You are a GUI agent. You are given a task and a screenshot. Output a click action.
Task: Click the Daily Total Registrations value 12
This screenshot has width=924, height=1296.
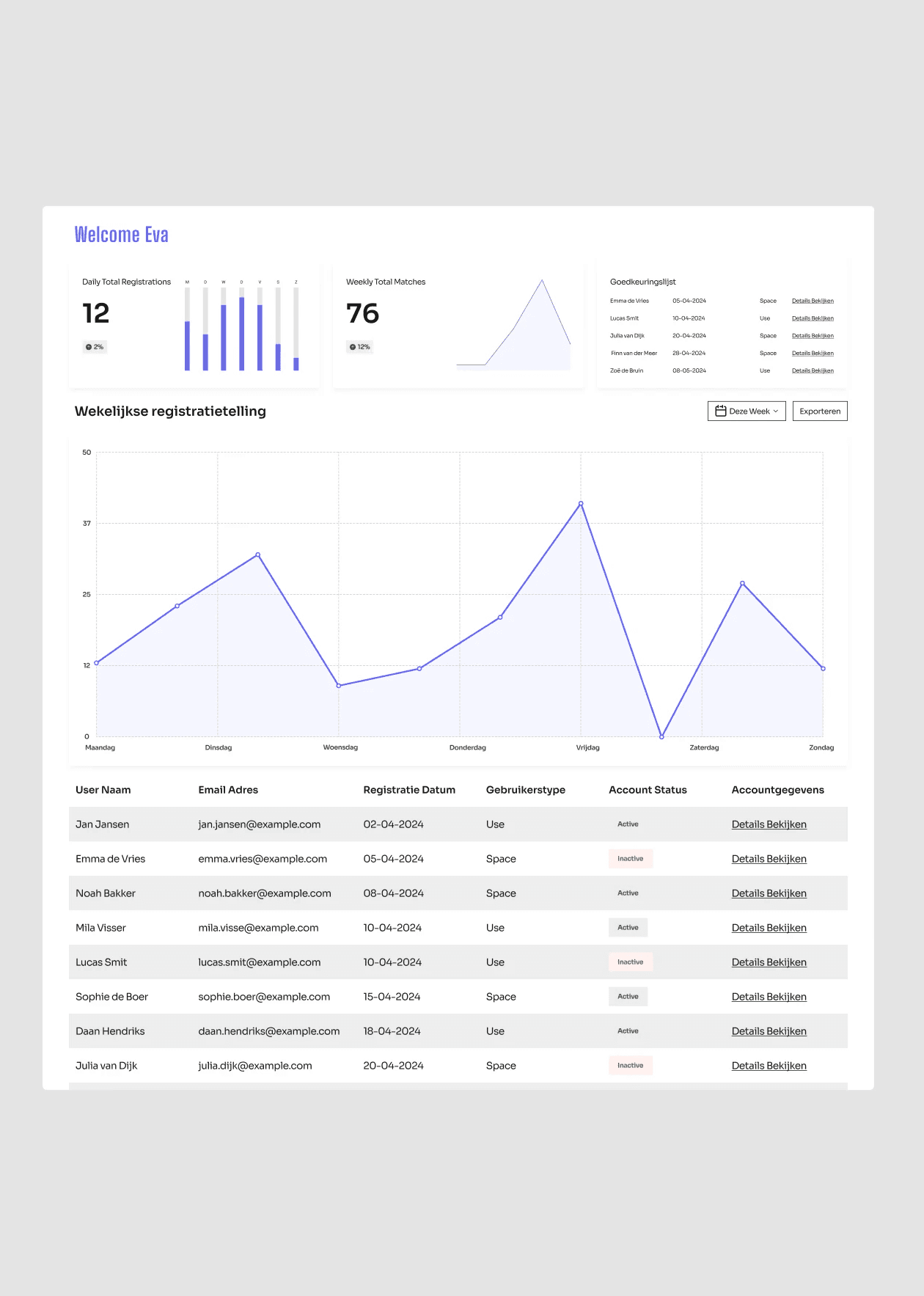96,314
